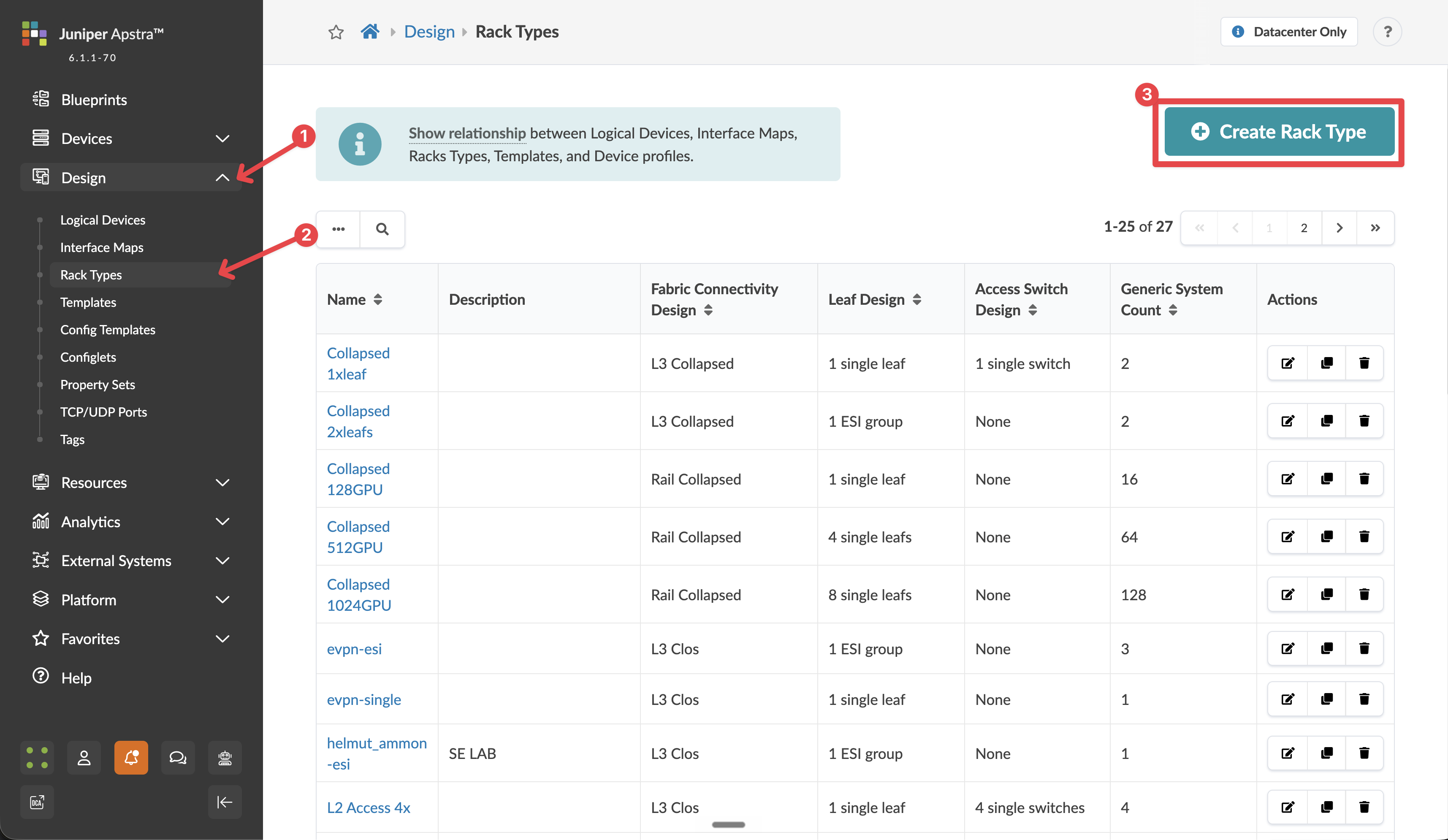Expand the Analytics menu section

[131, 521]
